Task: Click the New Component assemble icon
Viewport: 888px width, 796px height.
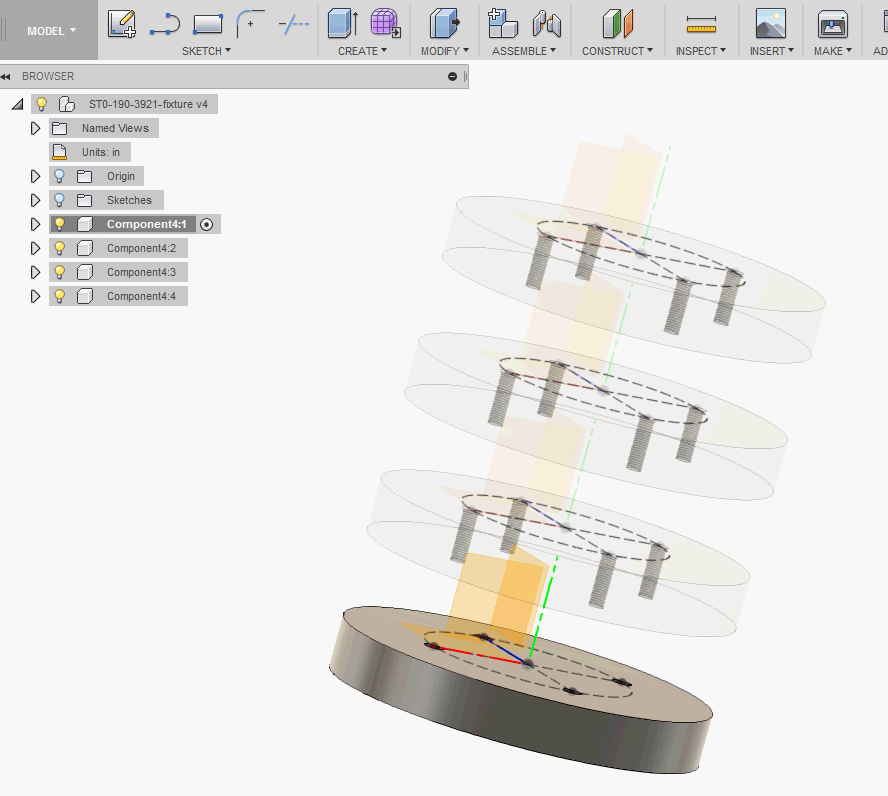Action: click(x=502, y=24)
